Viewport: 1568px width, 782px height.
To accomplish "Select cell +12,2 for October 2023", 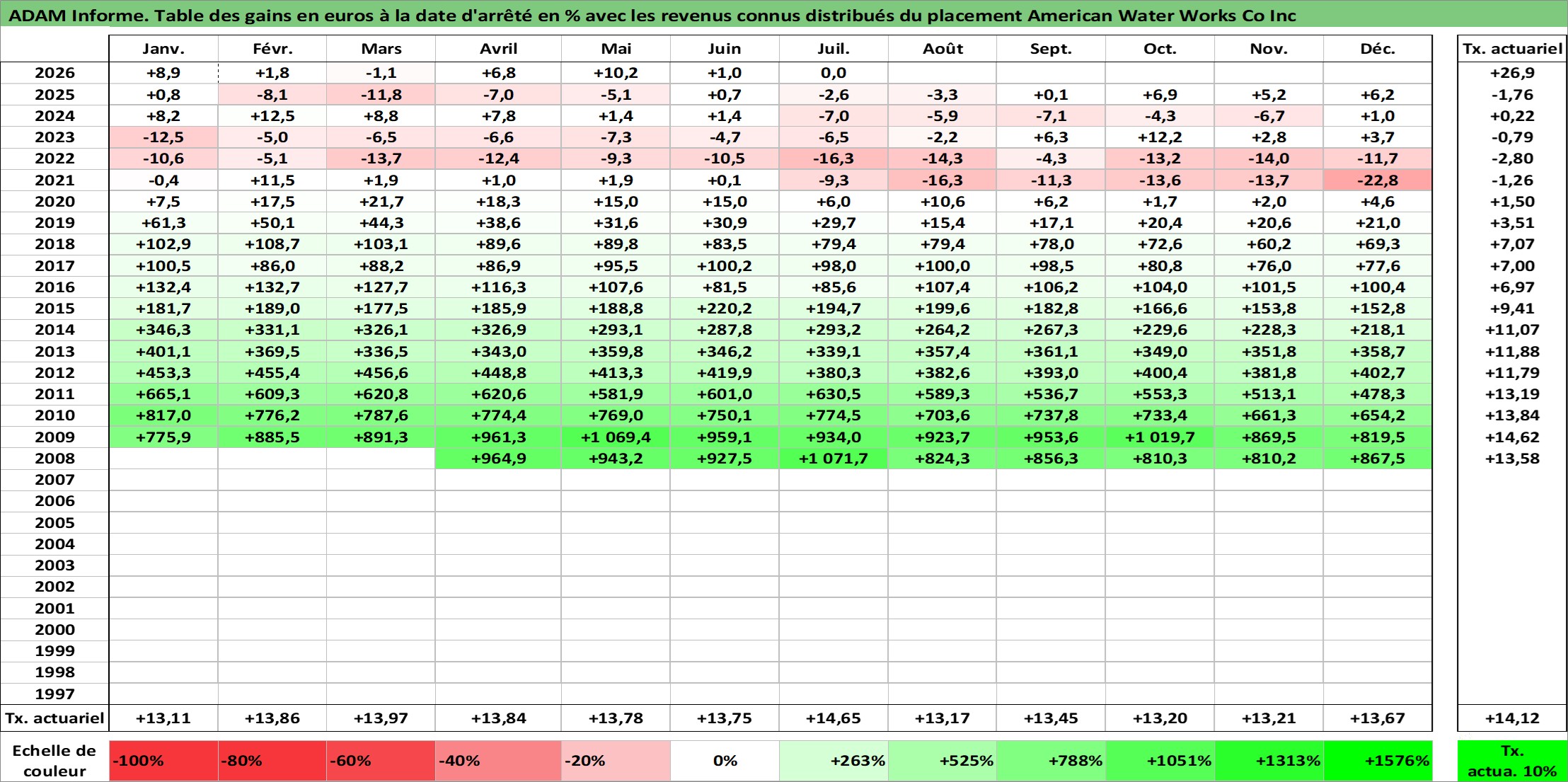I will pyautogui.click(x=1160, y=137).
